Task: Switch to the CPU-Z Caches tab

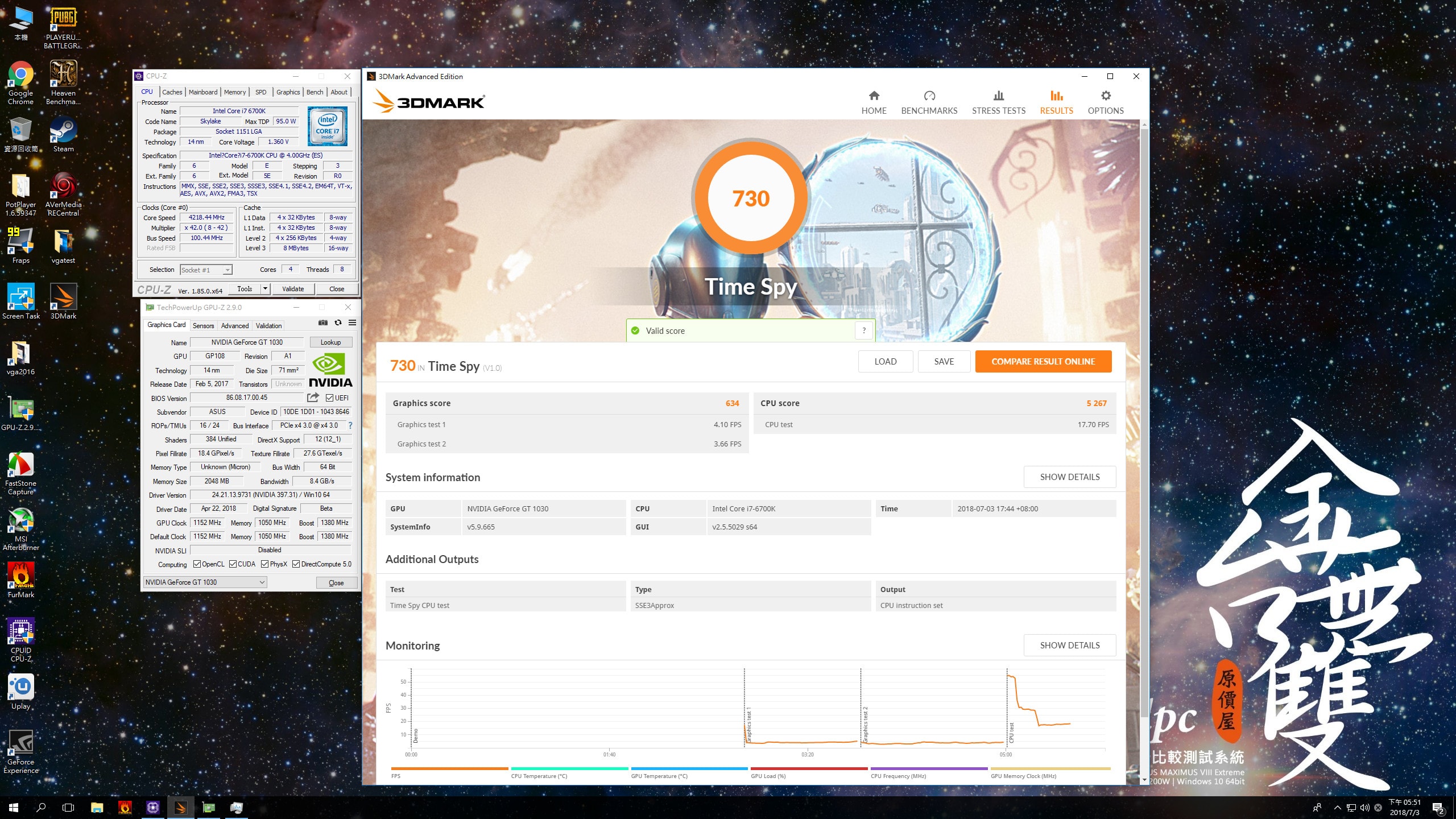Action: (172, 92)
